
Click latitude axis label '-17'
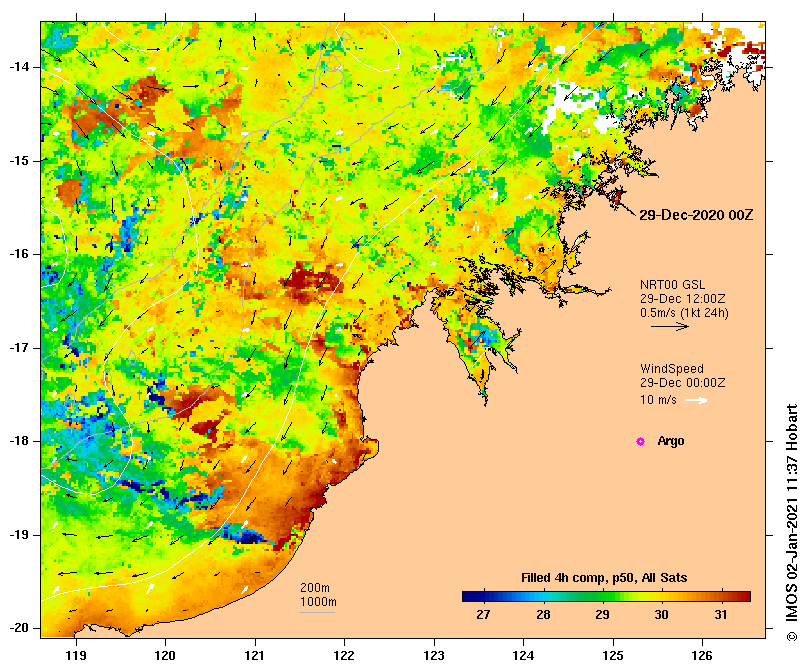click(20, 348)
